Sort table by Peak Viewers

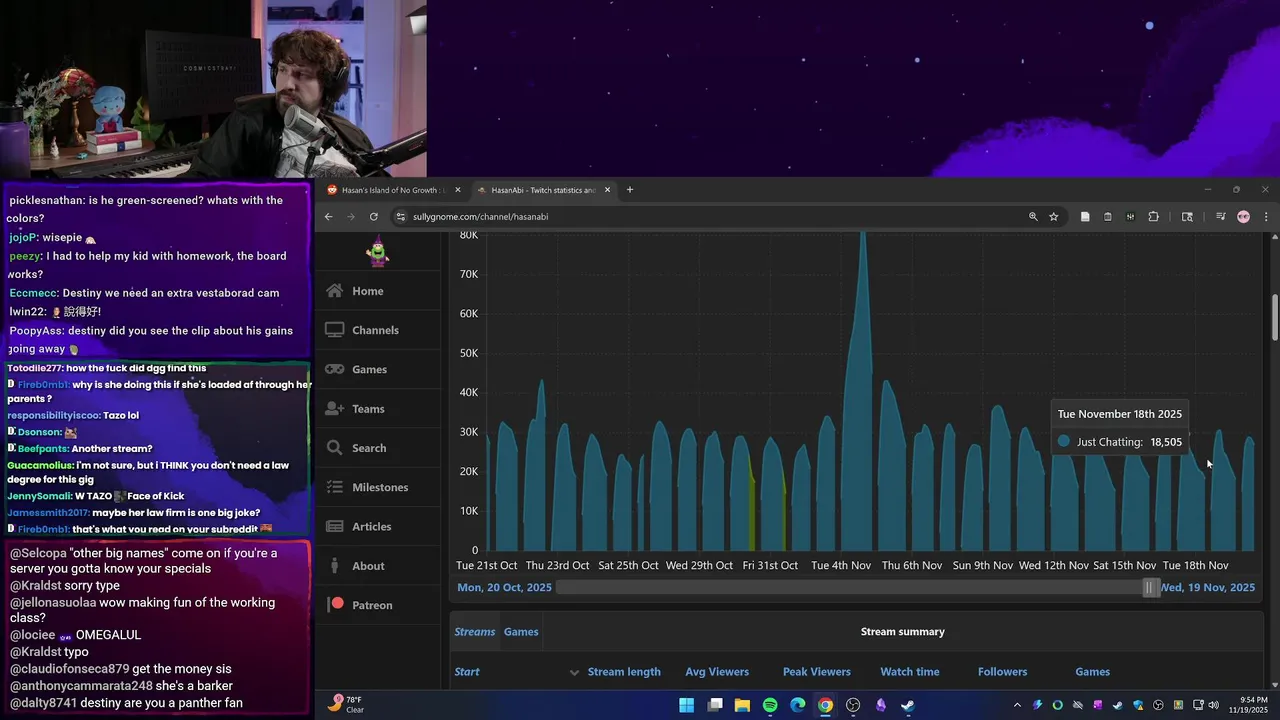point(817,672)
